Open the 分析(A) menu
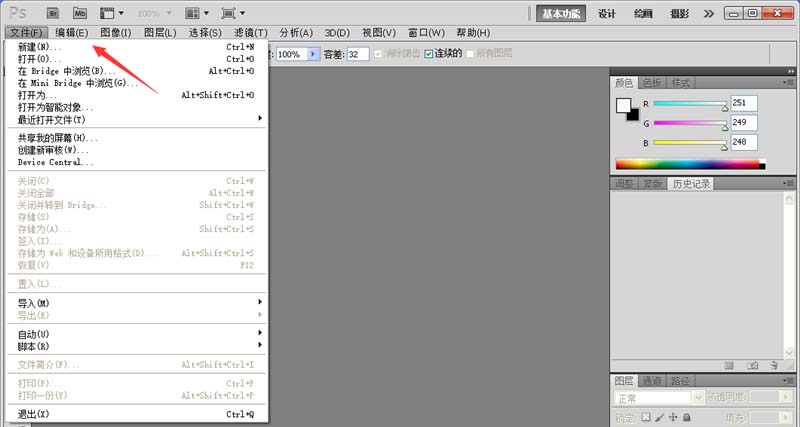This screenshot has width=800, height=427. 296,33
